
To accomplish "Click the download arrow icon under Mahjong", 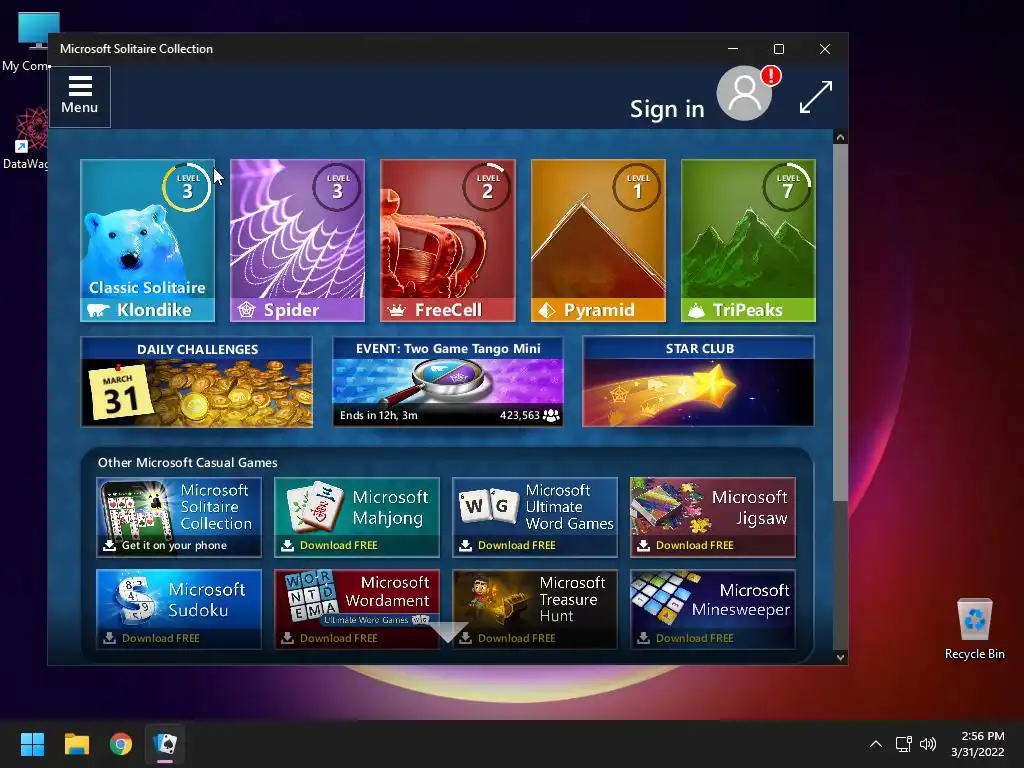I will 287,545.
